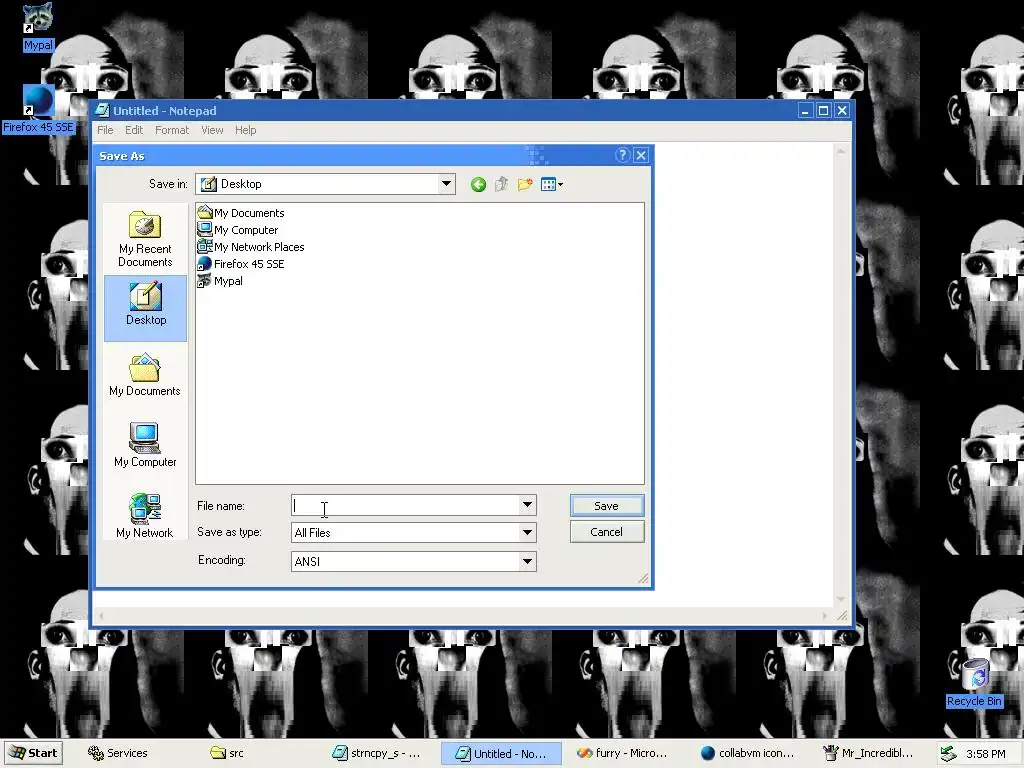The image size is (1024, 768).
Task: Switch to strncpy_s Notepad taskbar item
Action: [377, 753]
